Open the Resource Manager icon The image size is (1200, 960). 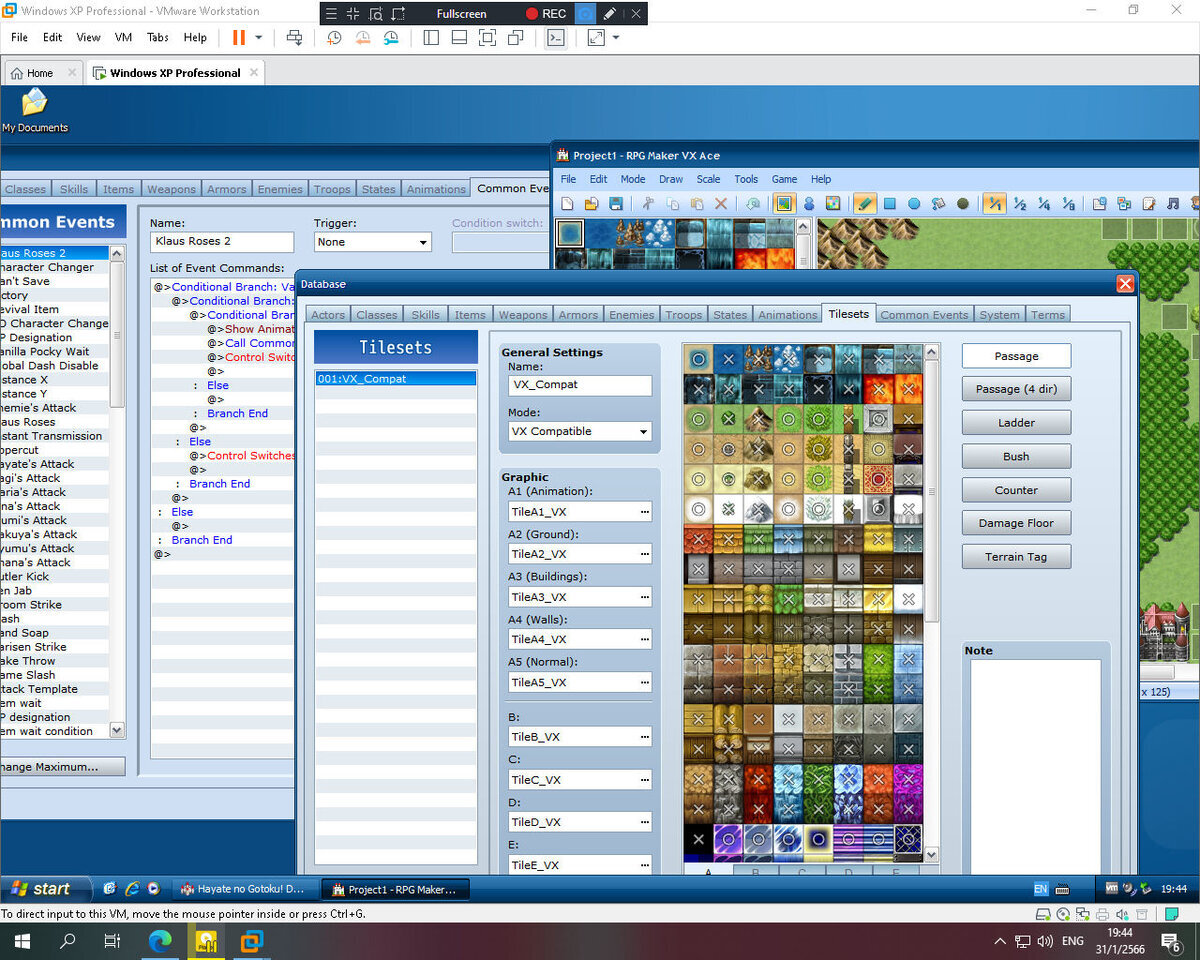point(1123,203)
